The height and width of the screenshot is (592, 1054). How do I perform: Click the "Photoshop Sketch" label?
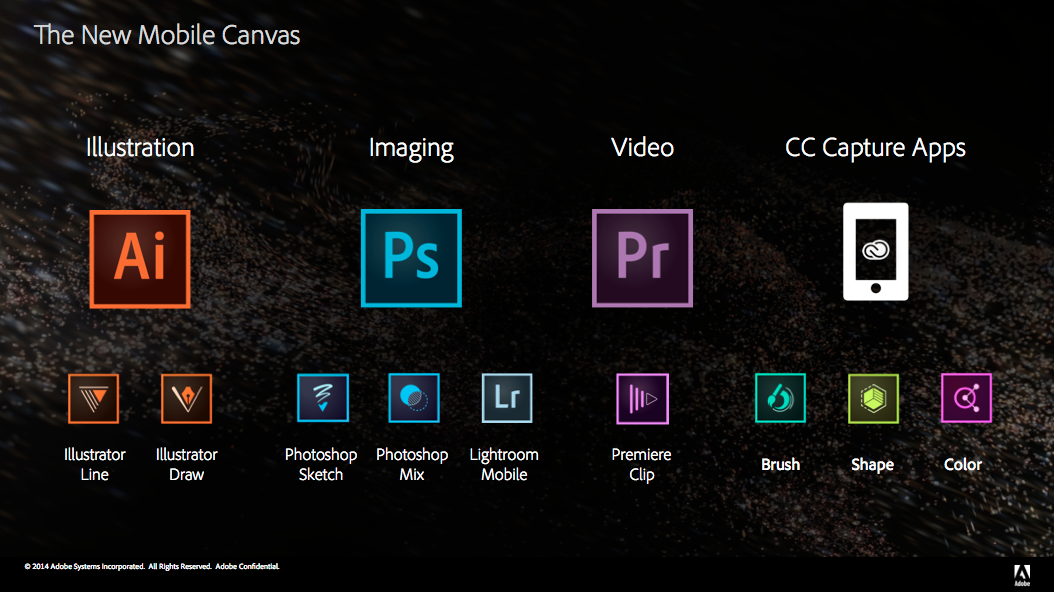pos(321,464)
